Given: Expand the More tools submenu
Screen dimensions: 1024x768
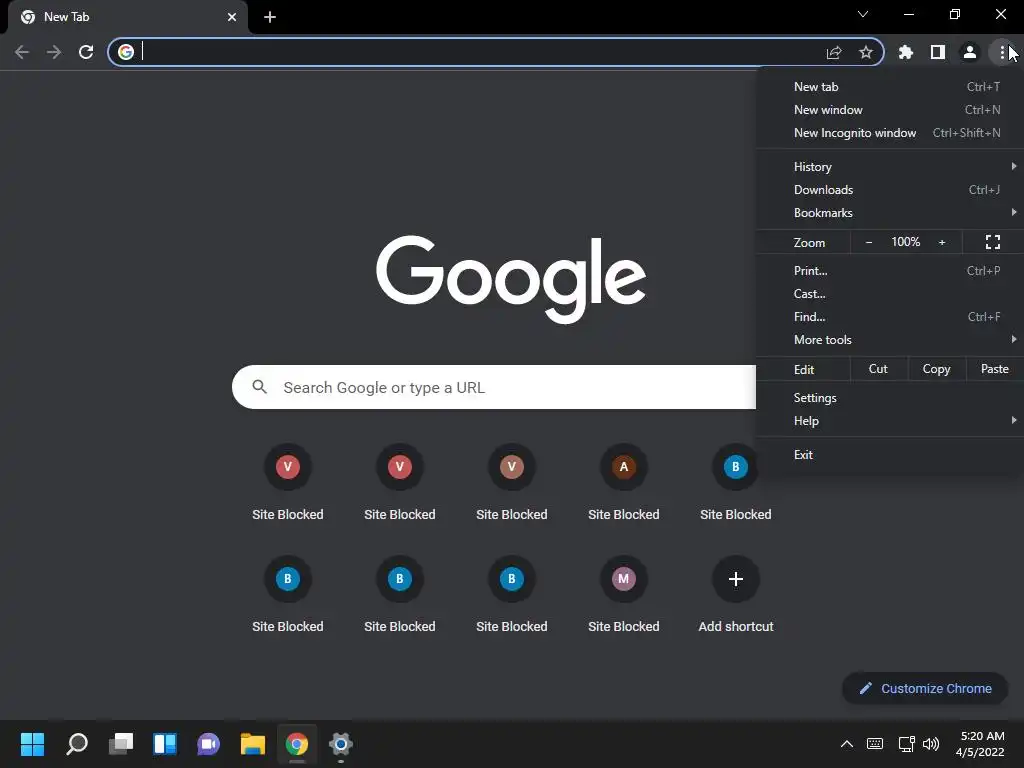Looking at the screenshot, I should point(890,340).
